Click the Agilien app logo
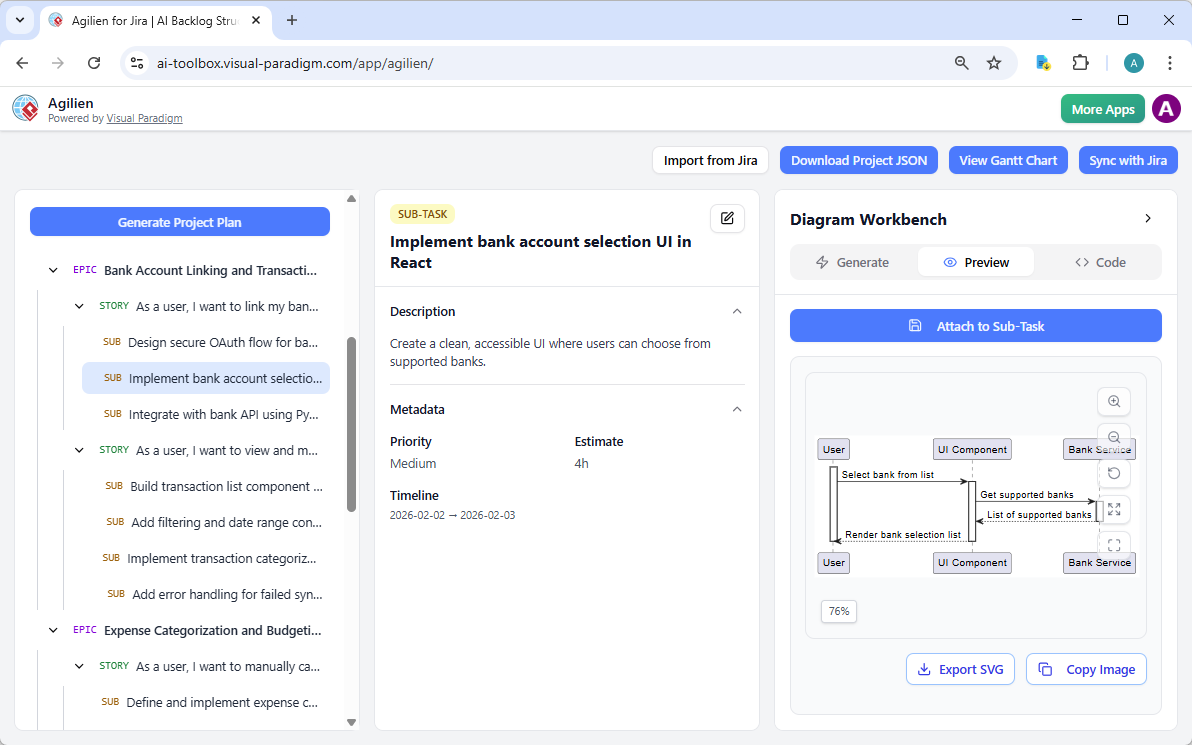 pos(25,108)
